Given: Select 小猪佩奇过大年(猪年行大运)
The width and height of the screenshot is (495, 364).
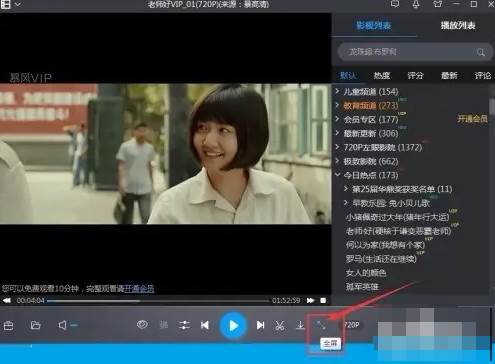Looking at the screenshot, I should point(397,217).
